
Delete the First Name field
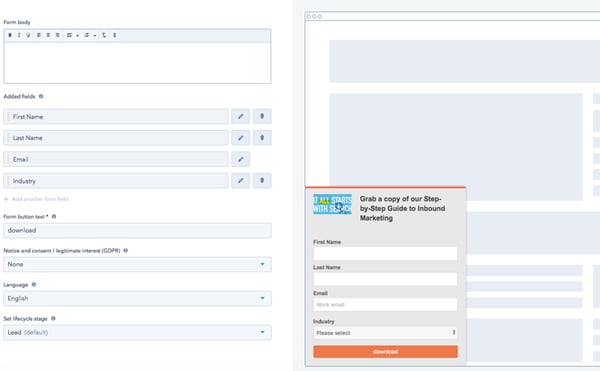click(x=262, y=116)
